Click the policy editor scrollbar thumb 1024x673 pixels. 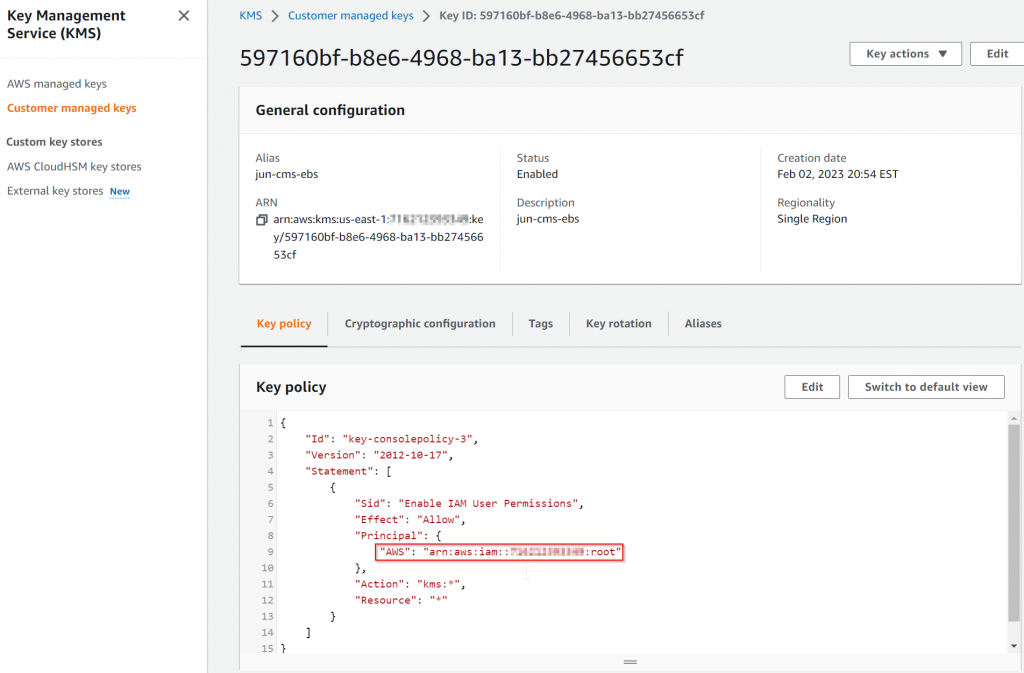click(x=1014, y=522)
